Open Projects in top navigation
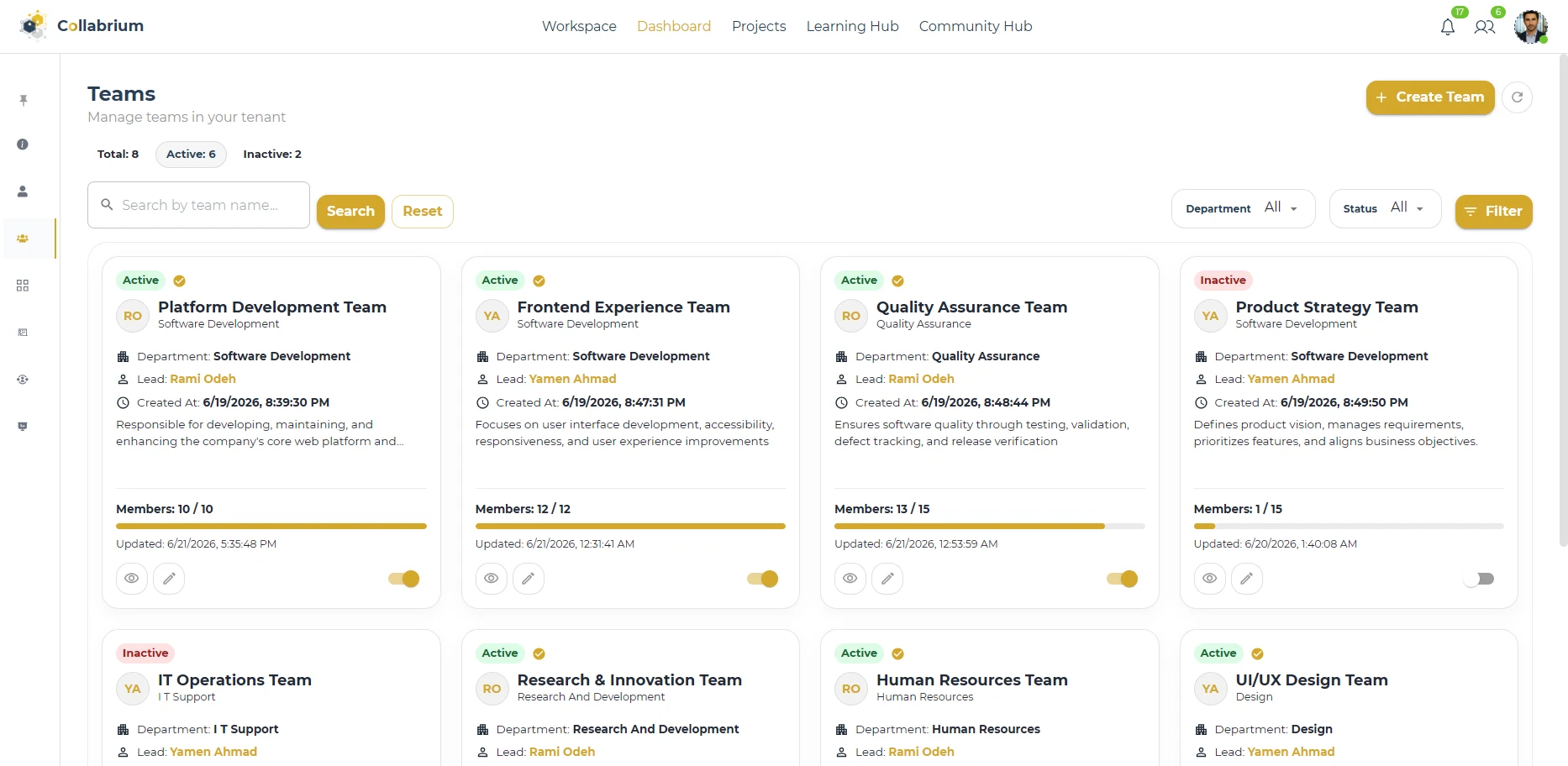The image size is (1568, 766). pyautogui.click(x=759, y=26)
